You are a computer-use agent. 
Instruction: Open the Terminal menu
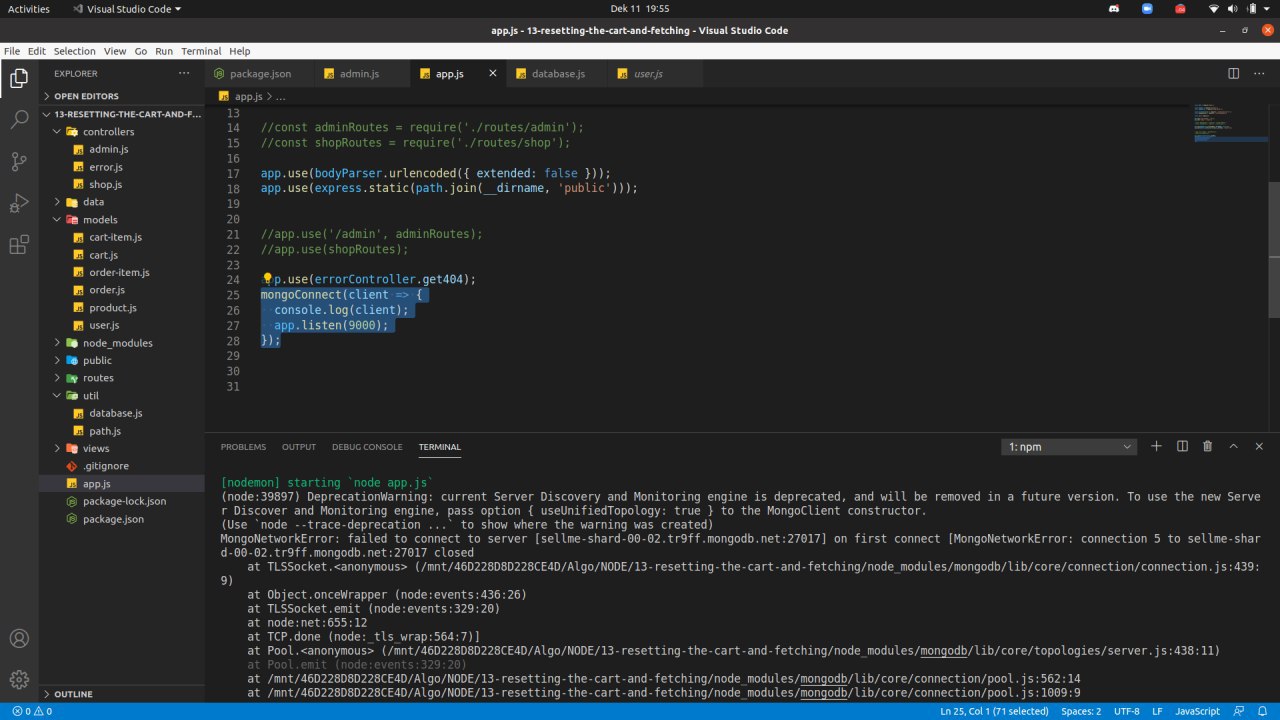tap(201, 51)
